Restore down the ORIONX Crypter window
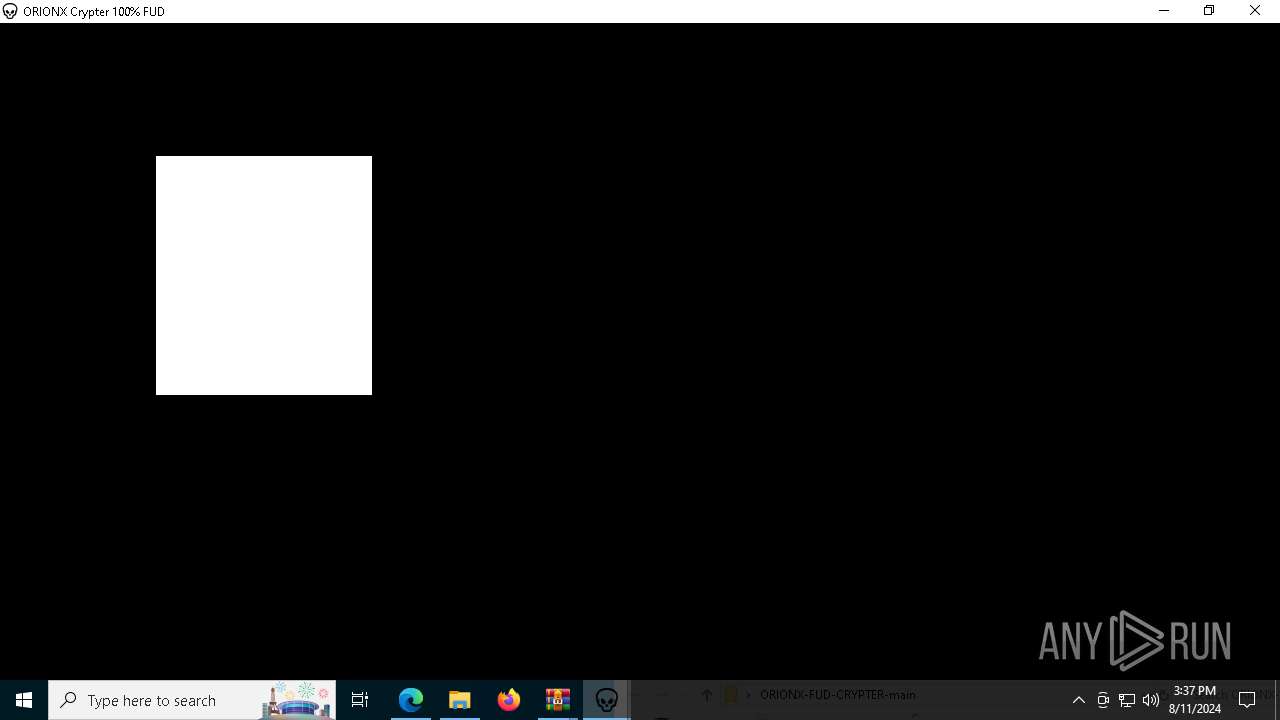The width and height of the screenshot is (1280, 720). [1209, 11]
